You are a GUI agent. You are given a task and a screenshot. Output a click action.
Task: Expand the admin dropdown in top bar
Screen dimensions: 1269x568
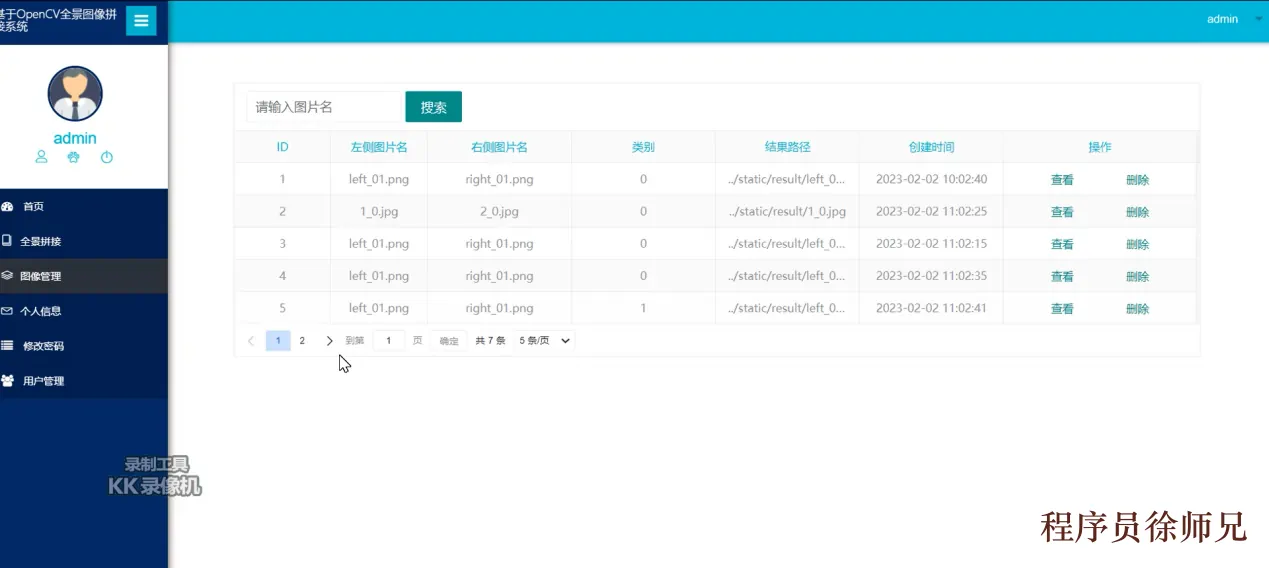pos(1235,19)
